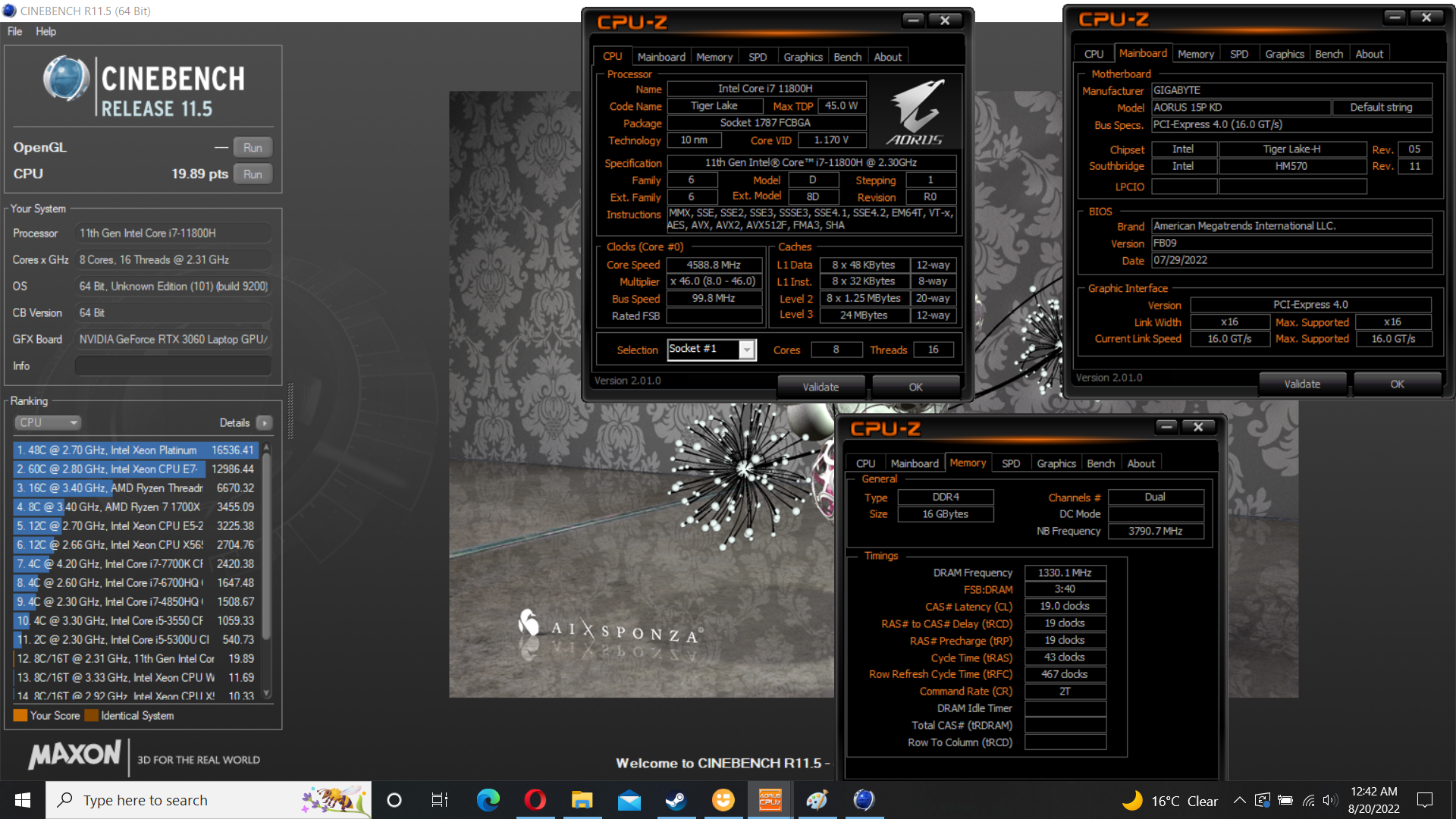The height and width of the screenshot is (819, 1456).
Task: Switch to Graphics tab in CPU window
Action: pyautogui.click(x=803, y=57)
